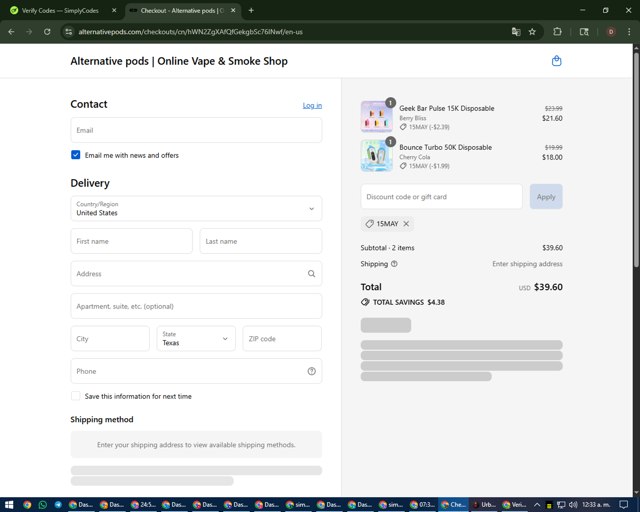Bookmark this page with the star icon
The height and width of the screenshot is (512, 640).
532,32
